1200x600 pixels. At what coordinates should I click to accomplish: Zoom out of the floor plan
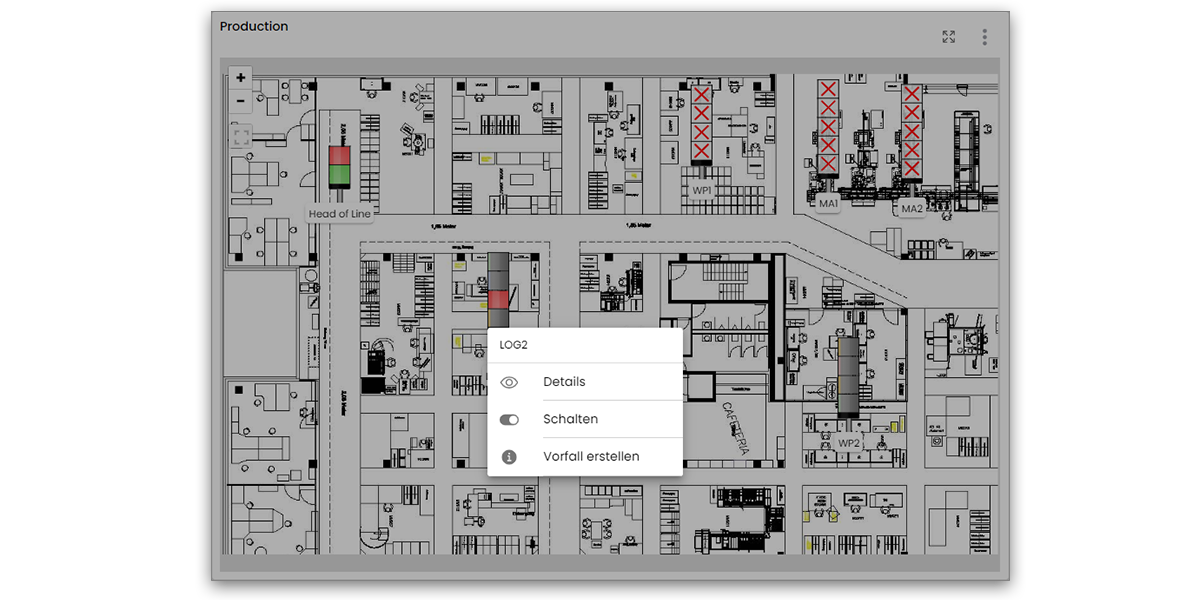(241, 101)
